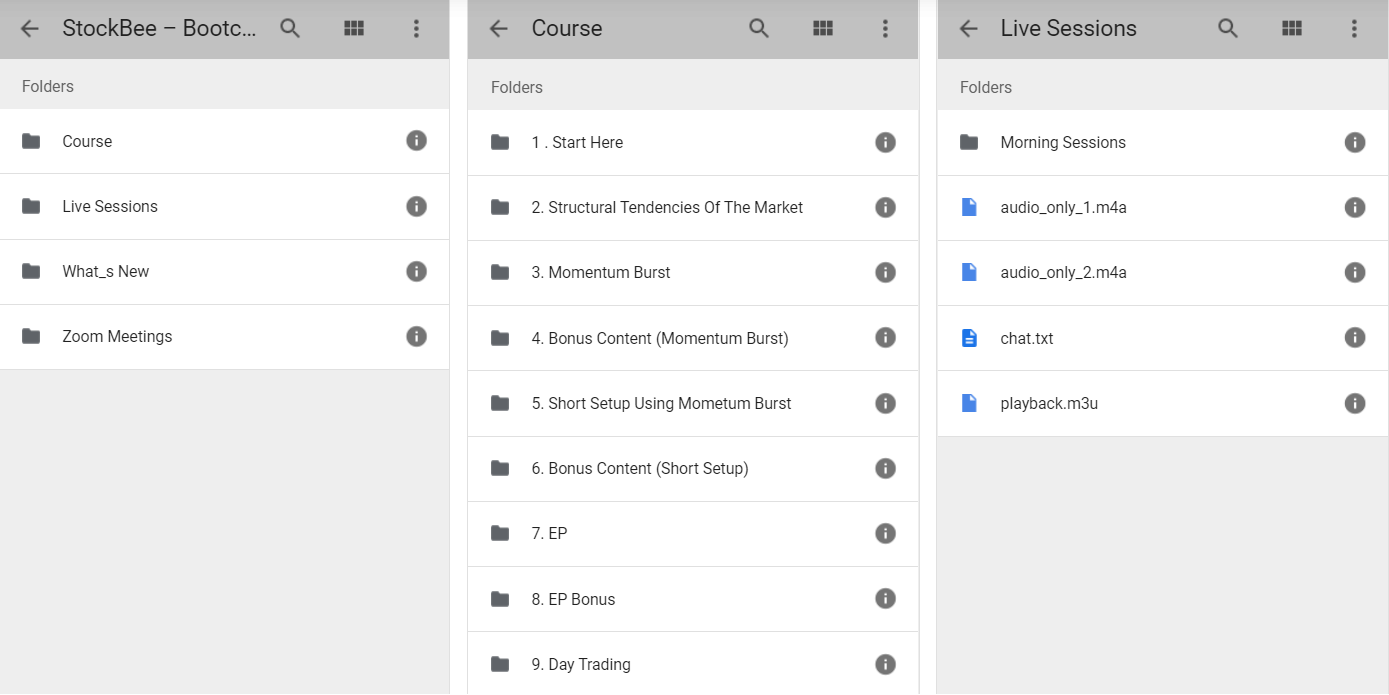1389x695 pixels.
Task: Open the Live Sessions folder
Action: click(110, 206)
